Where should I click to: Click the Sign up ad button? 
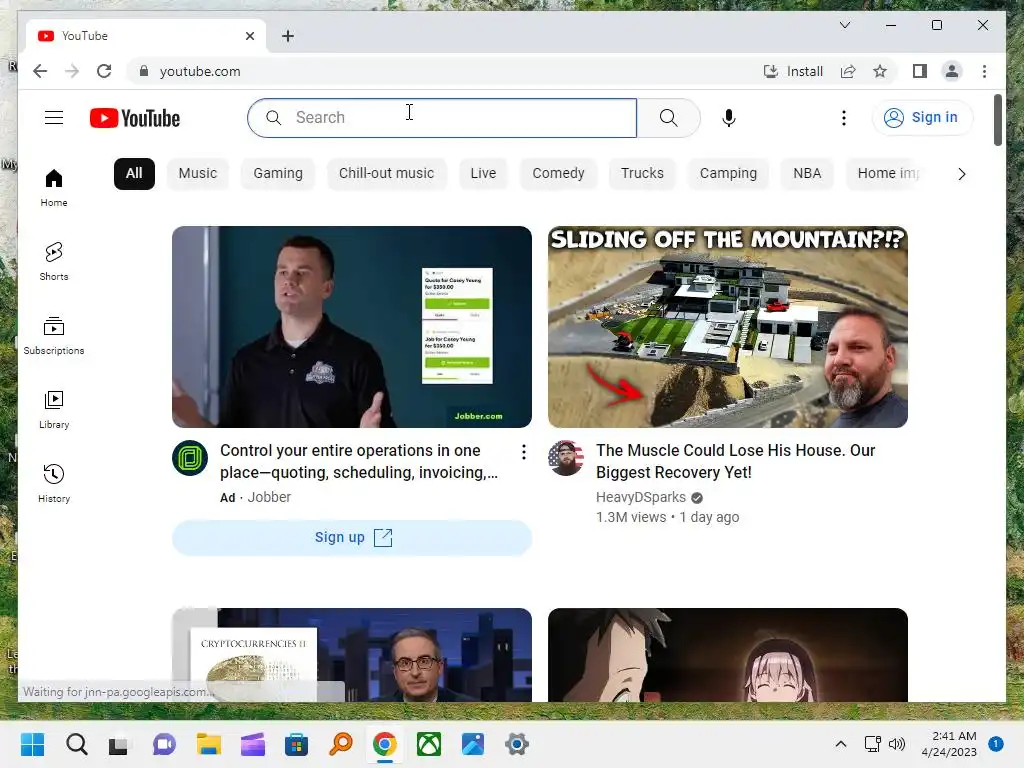pyautogui.click(x=352, y=537)
